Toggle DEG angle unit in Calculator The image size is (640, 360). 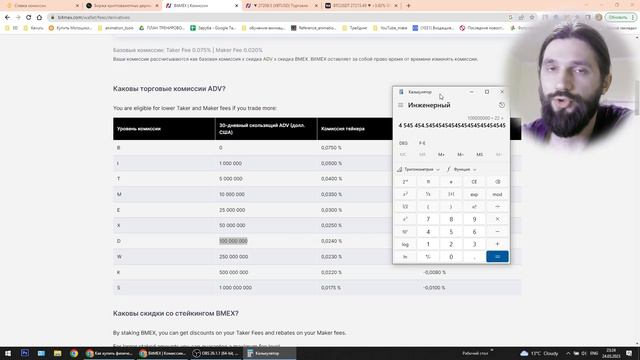coord(403,143)
